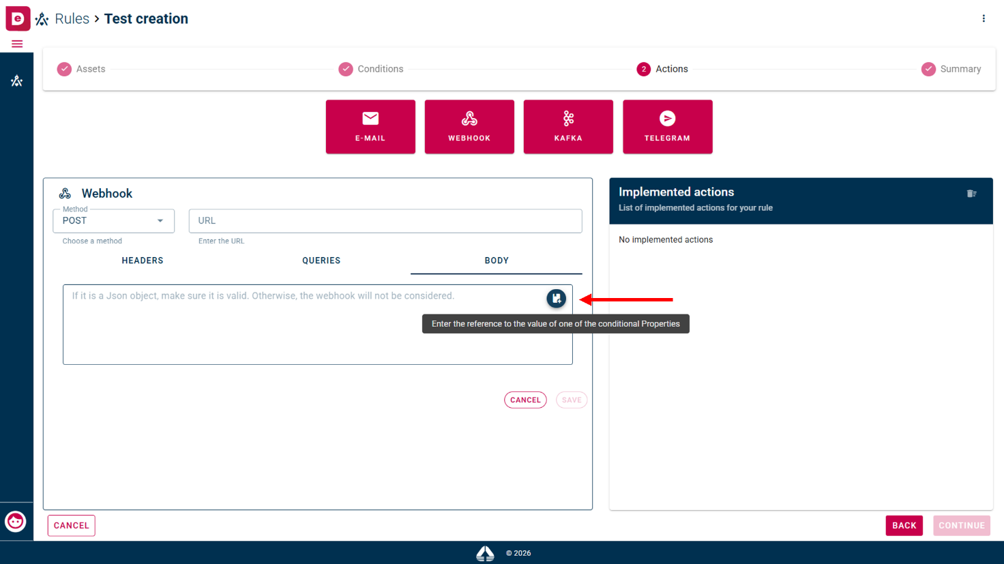1004x564 pixels.
Task: Clear all implemented actions trash icon
Action: [971, 193]
